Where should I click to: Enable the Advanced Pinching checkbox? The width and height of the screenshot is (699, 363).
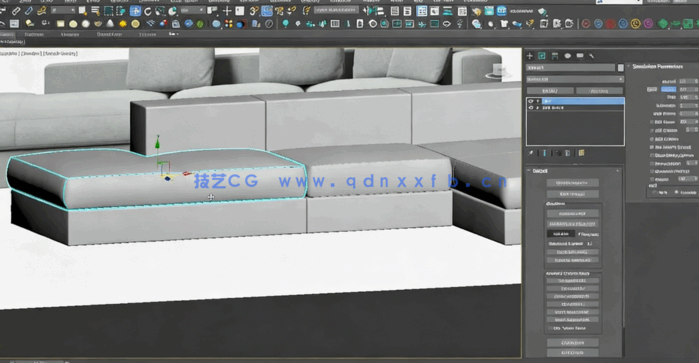[652, 171]
